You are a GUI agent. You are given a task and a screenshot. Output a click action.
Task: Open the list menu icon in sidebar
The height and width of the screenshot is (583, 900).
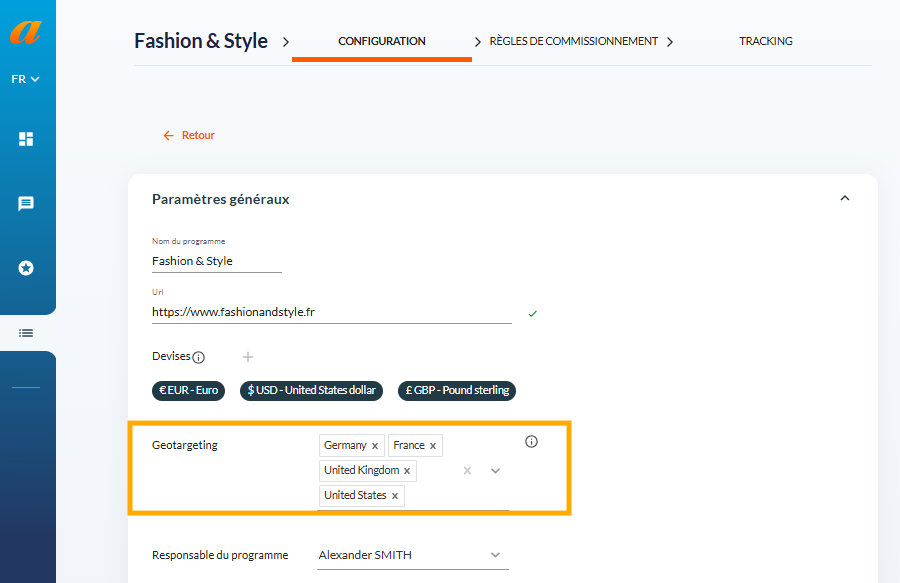pos(26,333)
